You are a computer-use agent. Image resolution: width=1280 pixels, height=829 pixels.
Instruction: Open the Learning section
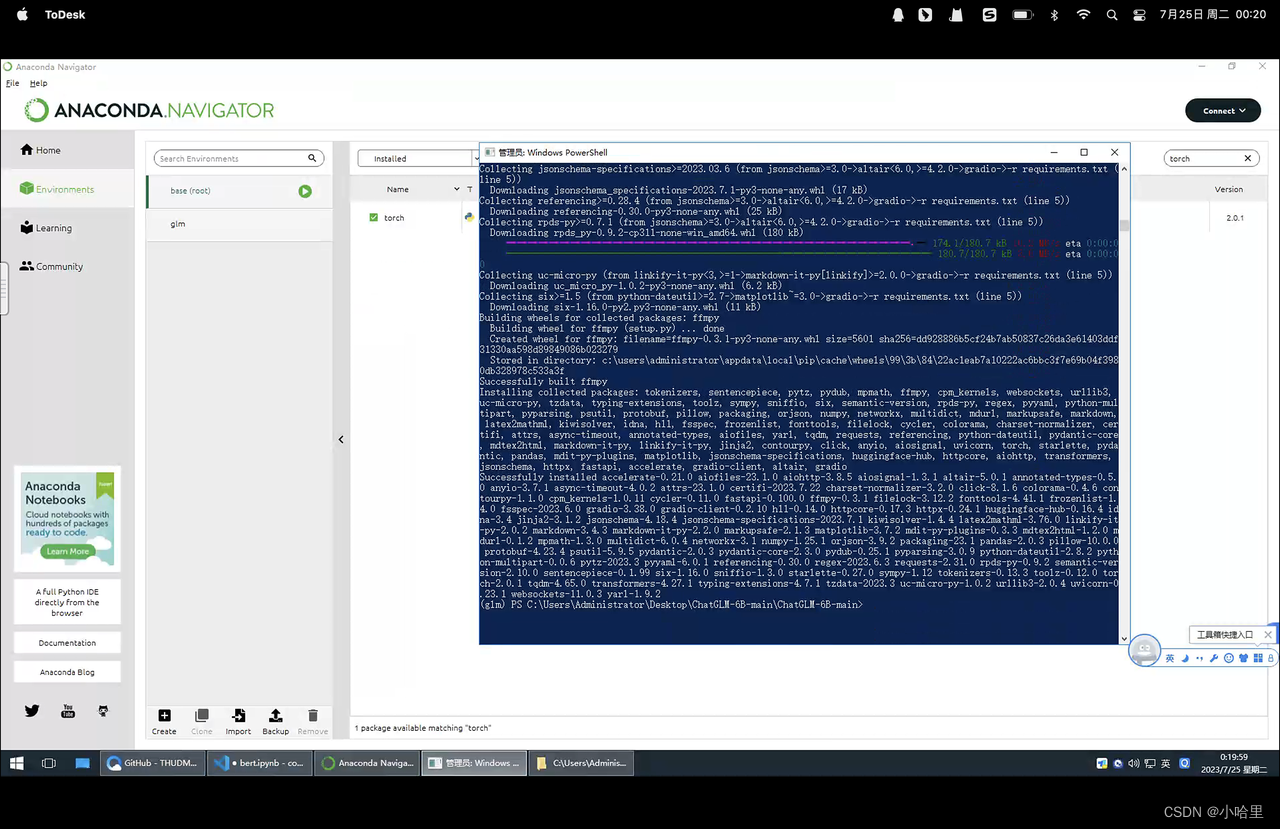pos(67,228)
